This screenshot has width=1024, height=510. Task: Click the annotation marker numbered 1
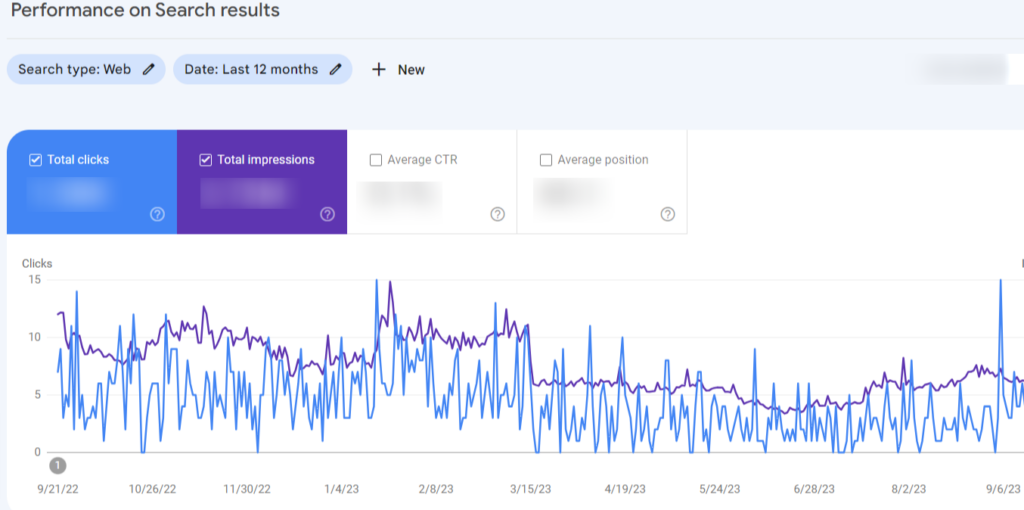pos(58,466)
